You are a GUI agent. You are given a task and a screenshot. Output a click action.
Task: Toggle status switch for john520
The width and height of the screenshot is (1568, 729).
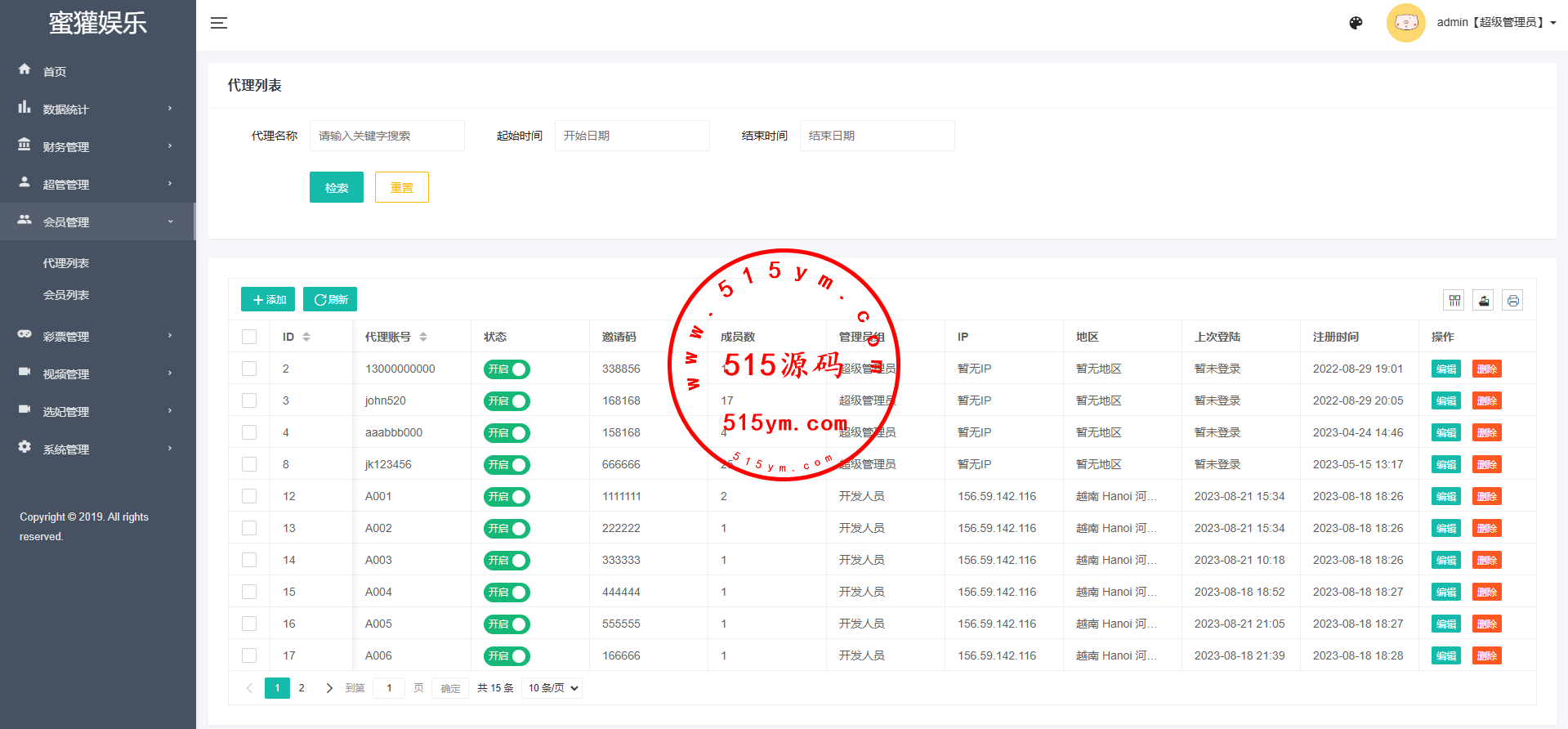(507, 401)
